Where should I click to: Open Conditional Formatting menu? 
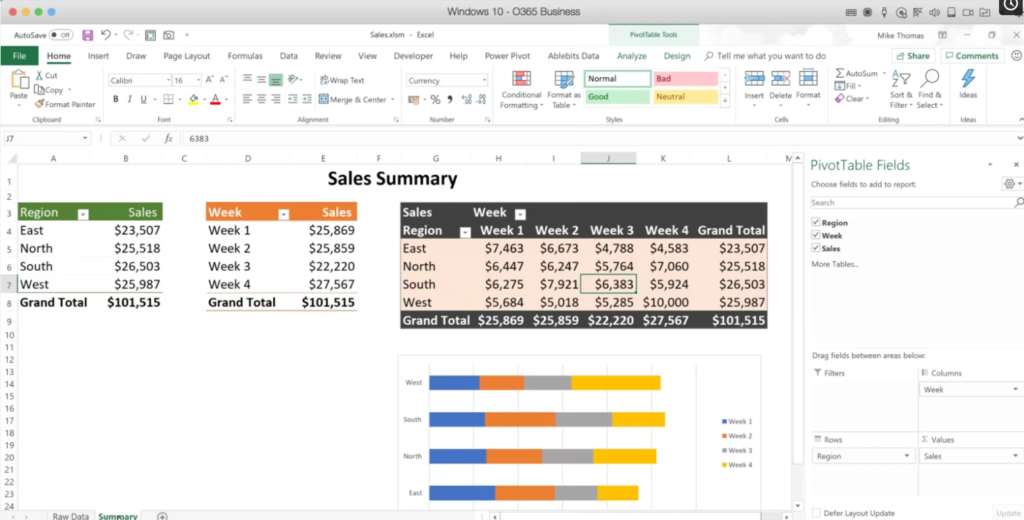(521, 90)
